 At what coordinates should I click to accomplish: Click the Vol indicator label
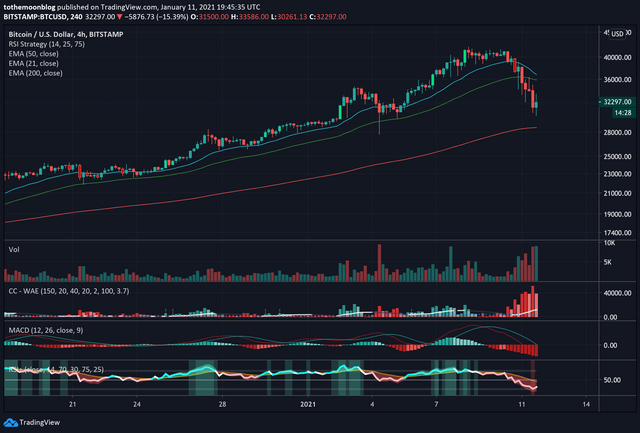click(14, 249)
